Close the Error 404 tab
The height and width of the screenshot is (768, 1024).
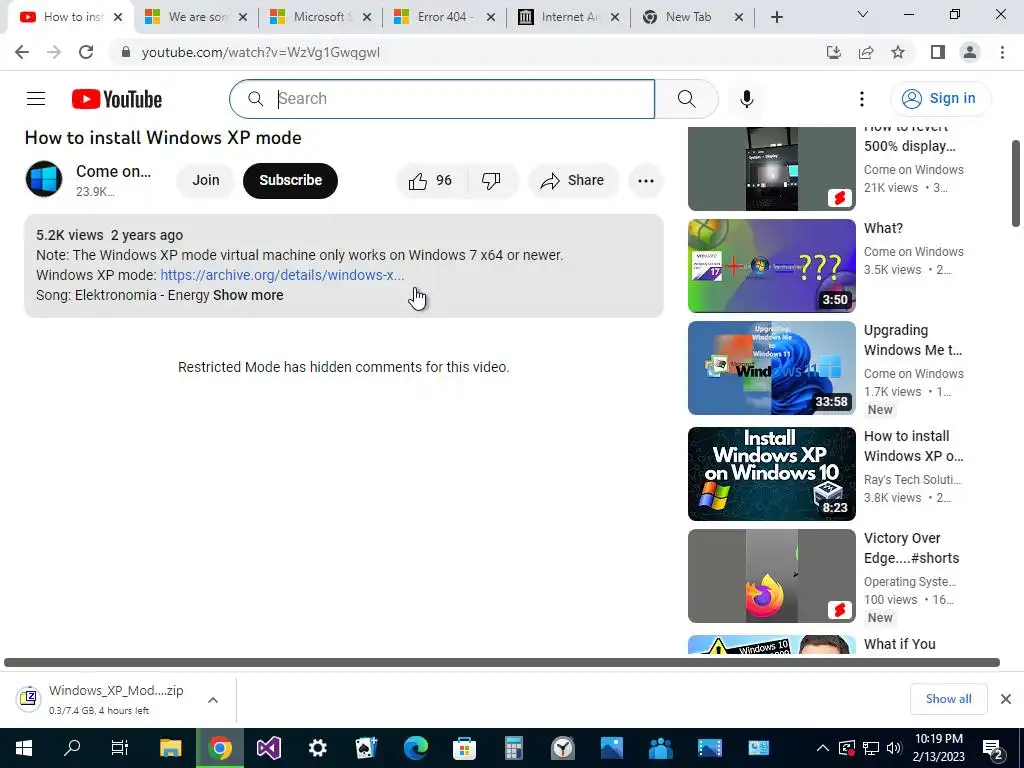click(x=491, y=17)
